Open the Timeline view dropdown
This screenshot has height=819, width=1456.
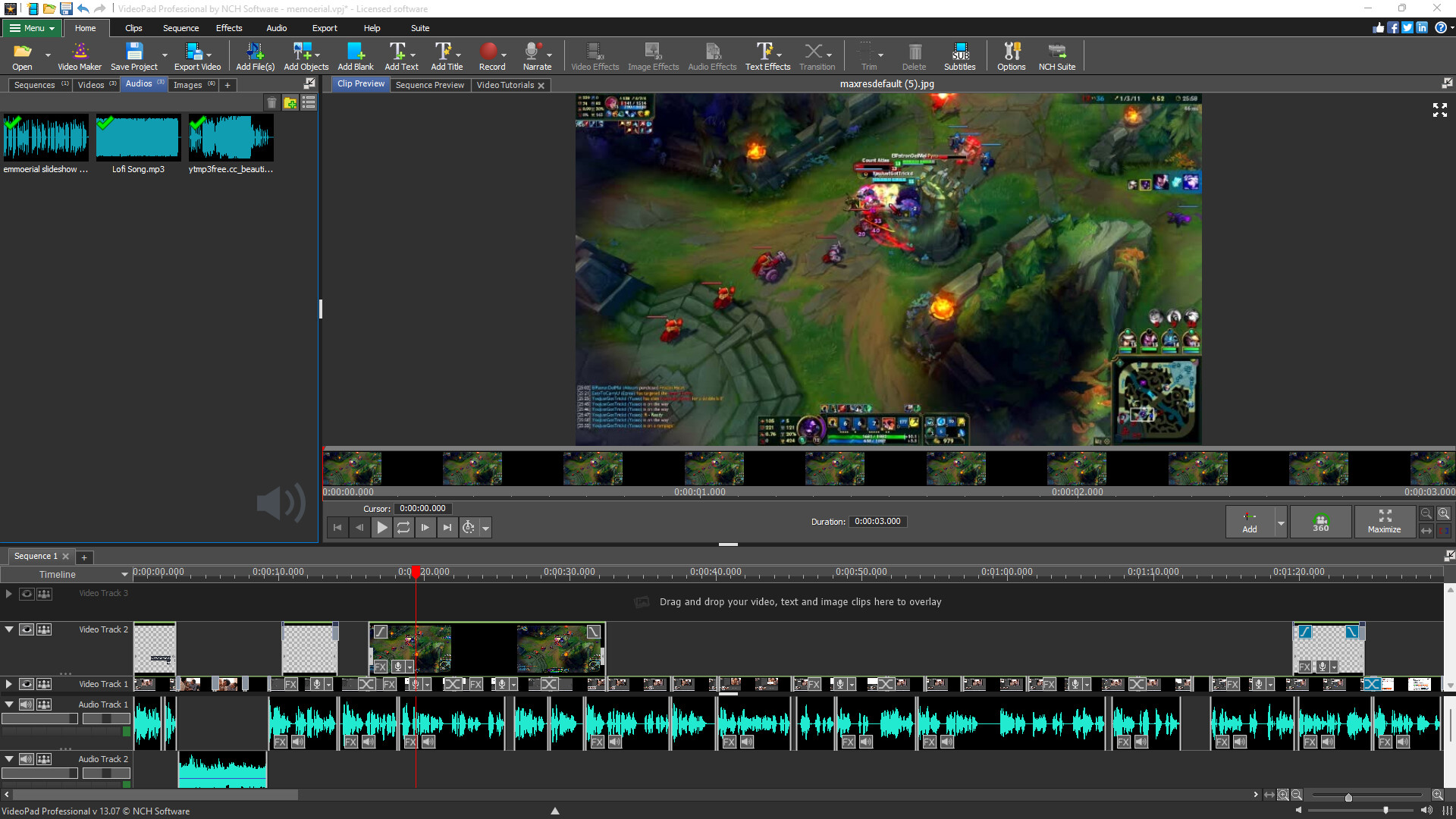(x=124, y=574)
